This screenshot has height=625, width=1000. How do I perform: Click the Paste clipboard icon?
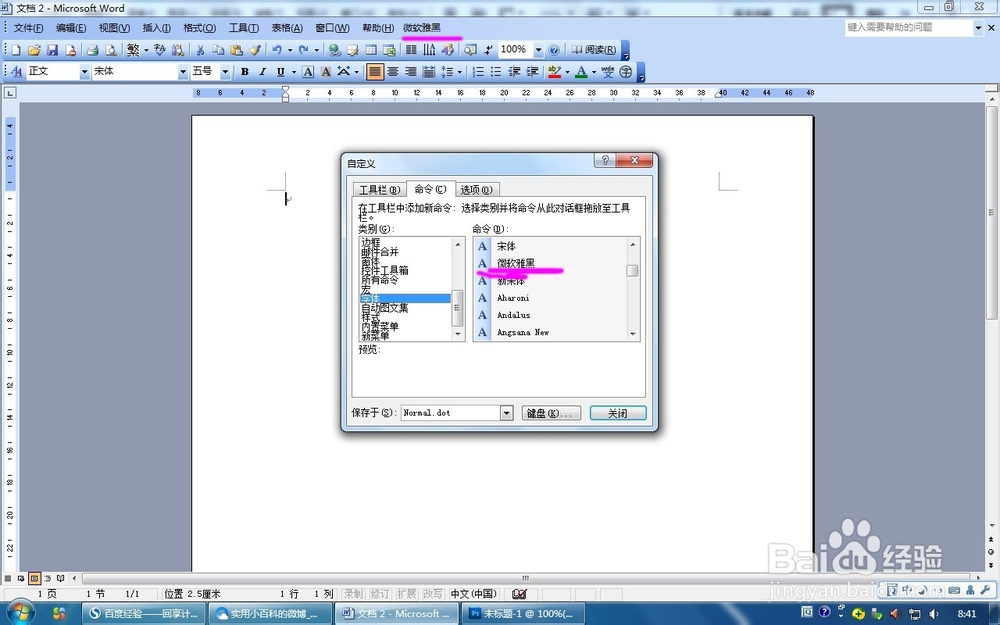click(x=237, y=50)
